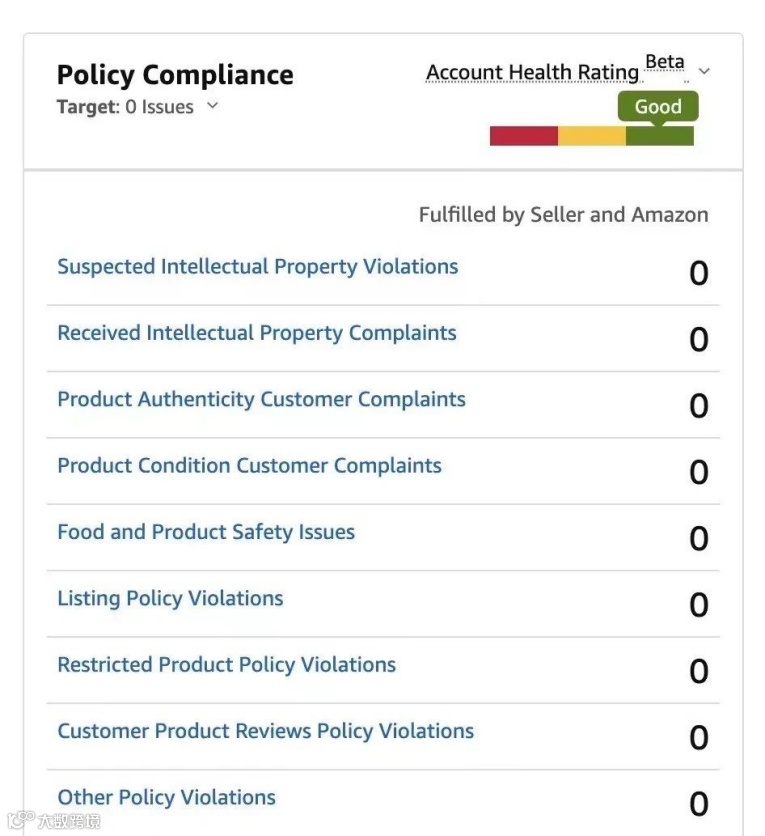
Task: View Restricted Product Policy Violations
Action: pos(226,665)
